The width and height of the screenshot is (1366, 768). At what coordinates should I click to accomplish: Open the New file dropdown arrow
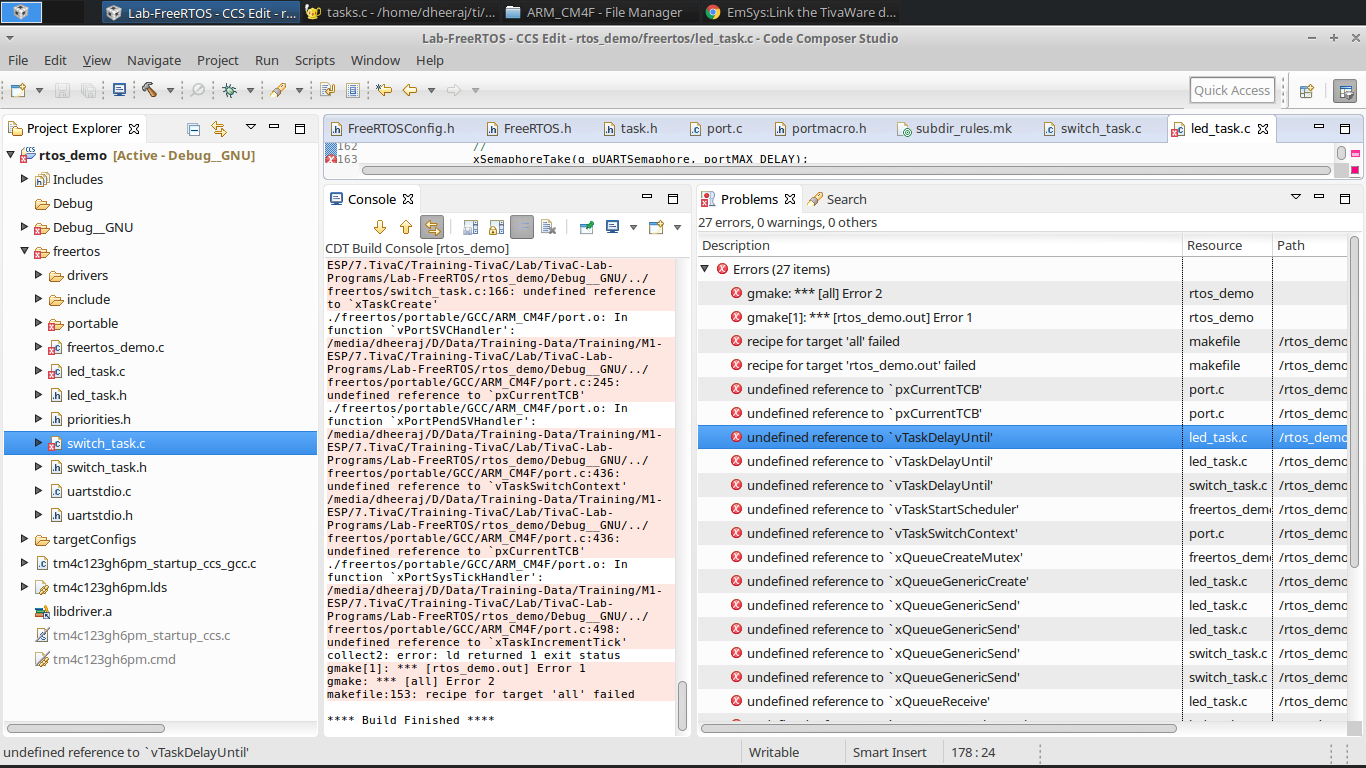(40, 90)
